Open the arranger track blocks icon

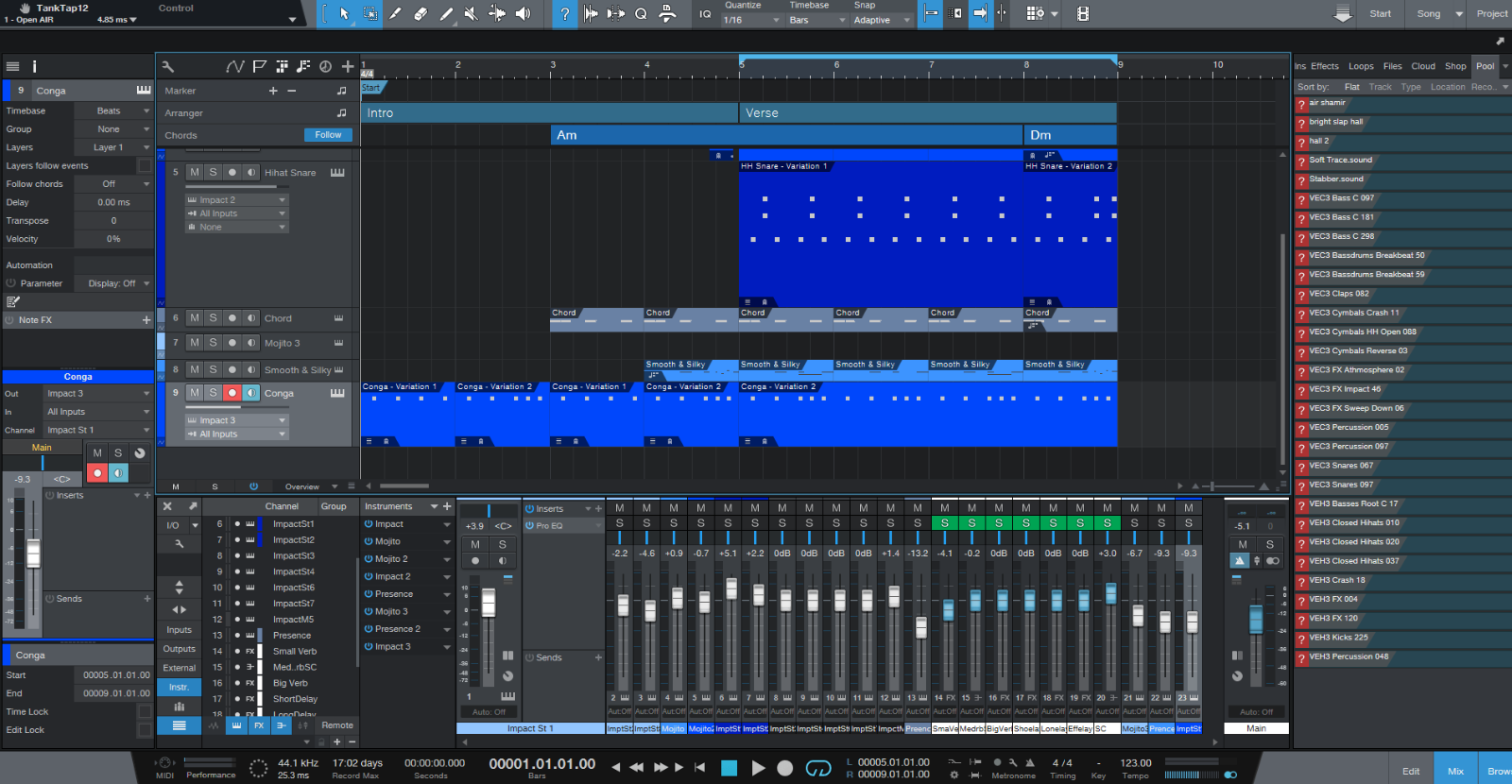282,66
